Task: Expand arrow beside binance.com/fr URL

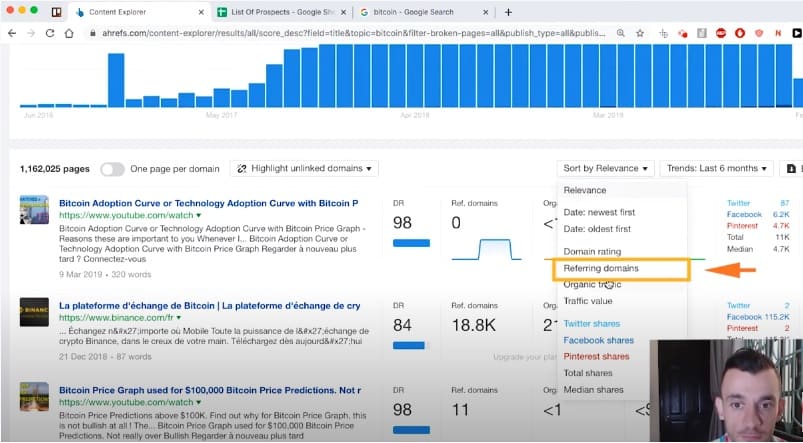Action: (x=179, y=318)
